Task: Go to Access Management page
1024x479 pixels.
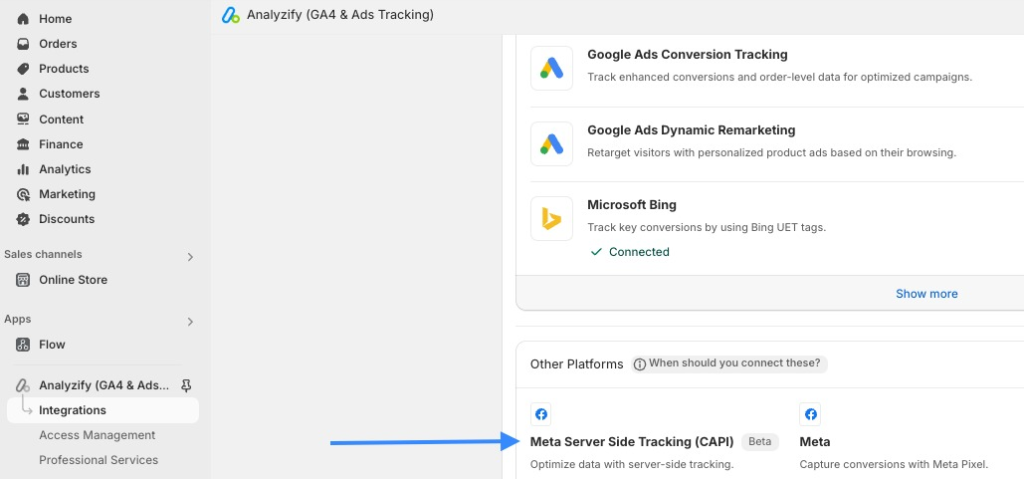Action: coord(97,435)
